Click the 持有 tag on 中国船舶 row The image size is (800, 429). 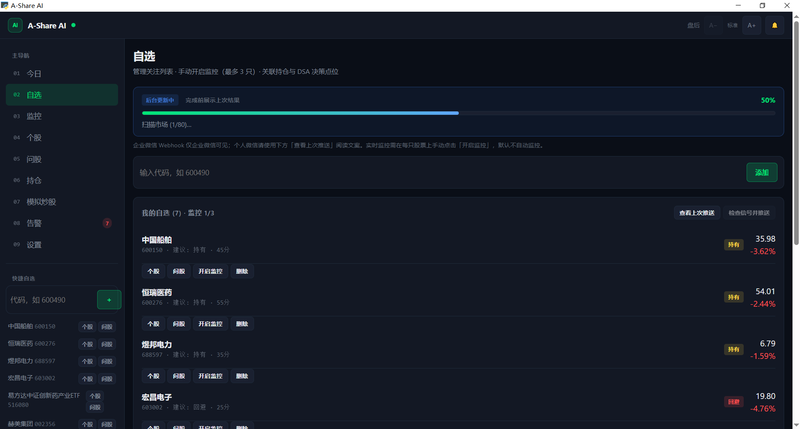pyautogui.click(x=734, y=245)
